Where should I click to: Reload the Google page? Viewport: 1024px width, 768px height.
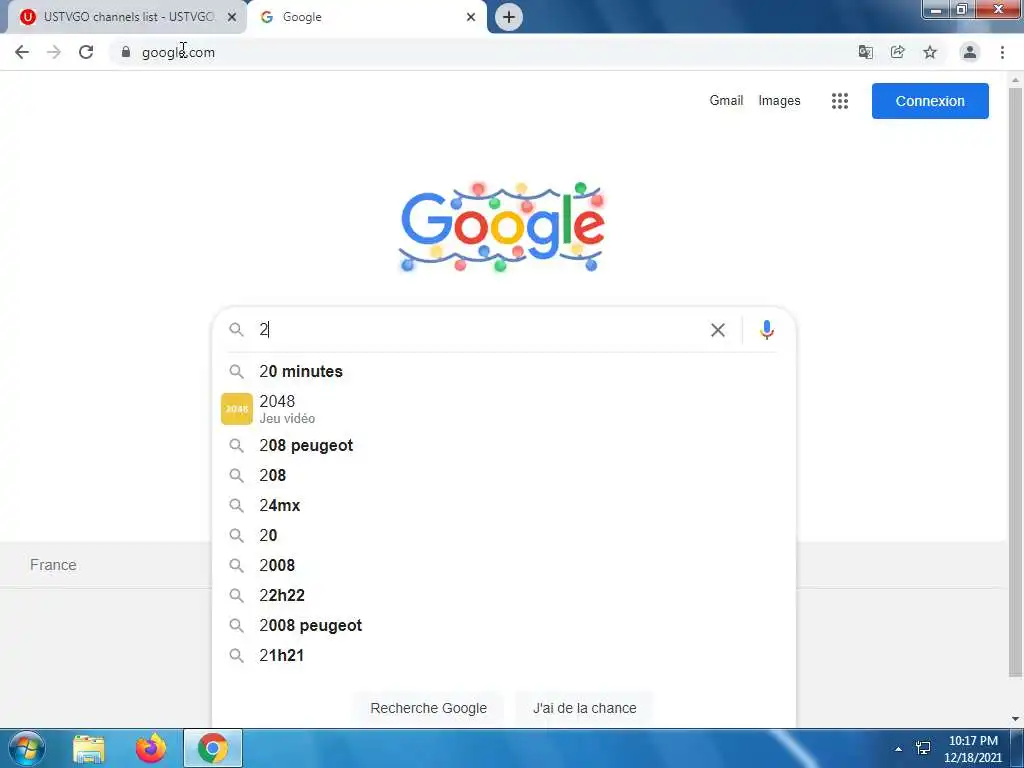click(86, 52)
